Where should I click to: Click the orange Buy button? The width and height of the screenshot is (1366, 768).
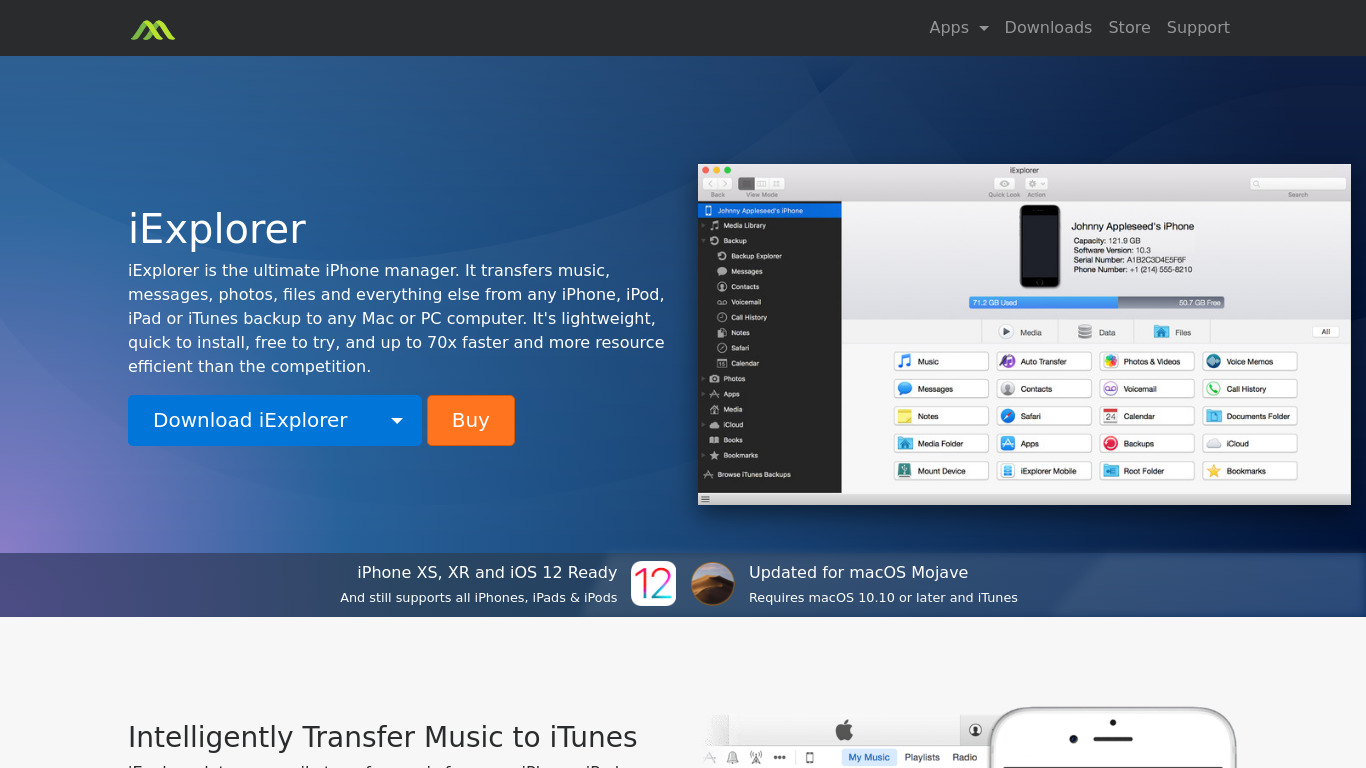click(x=471, y=420)
